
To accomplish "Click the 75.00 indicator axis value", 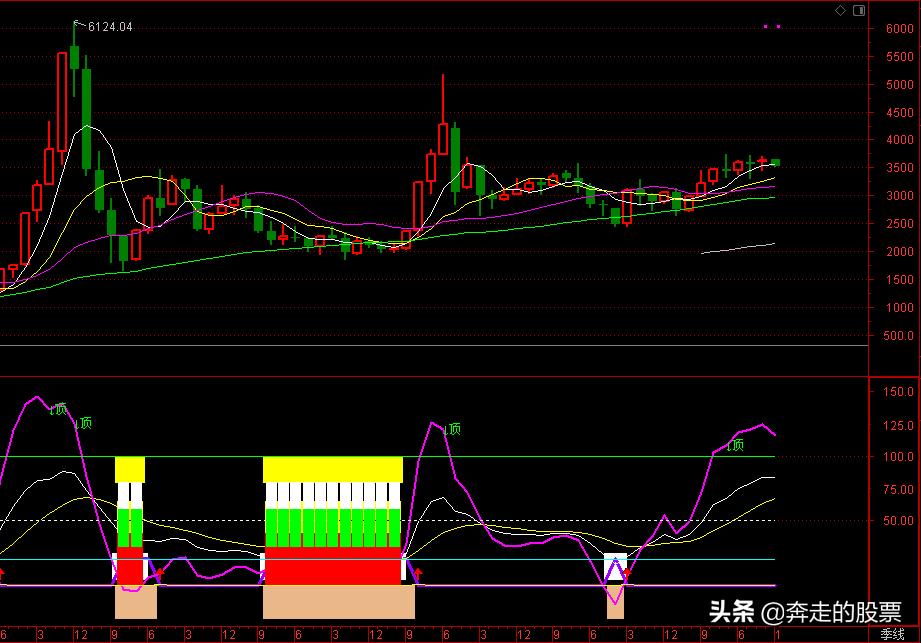I will tap(899, 489).
